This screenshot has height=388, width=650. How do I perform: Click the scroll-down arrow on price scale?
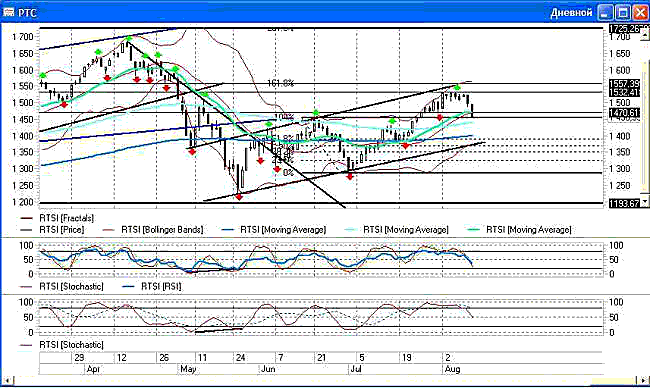645,202
